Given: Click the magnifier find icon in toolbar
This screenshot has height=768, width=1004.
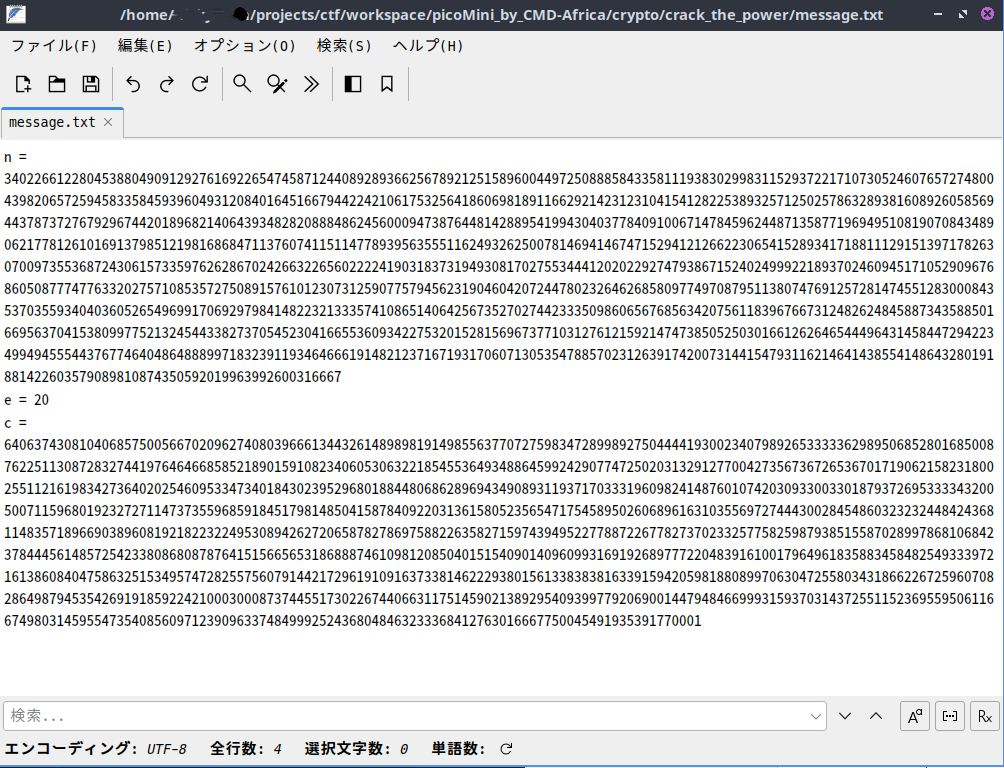Looking at the screenshot, I should coord(242,84).
